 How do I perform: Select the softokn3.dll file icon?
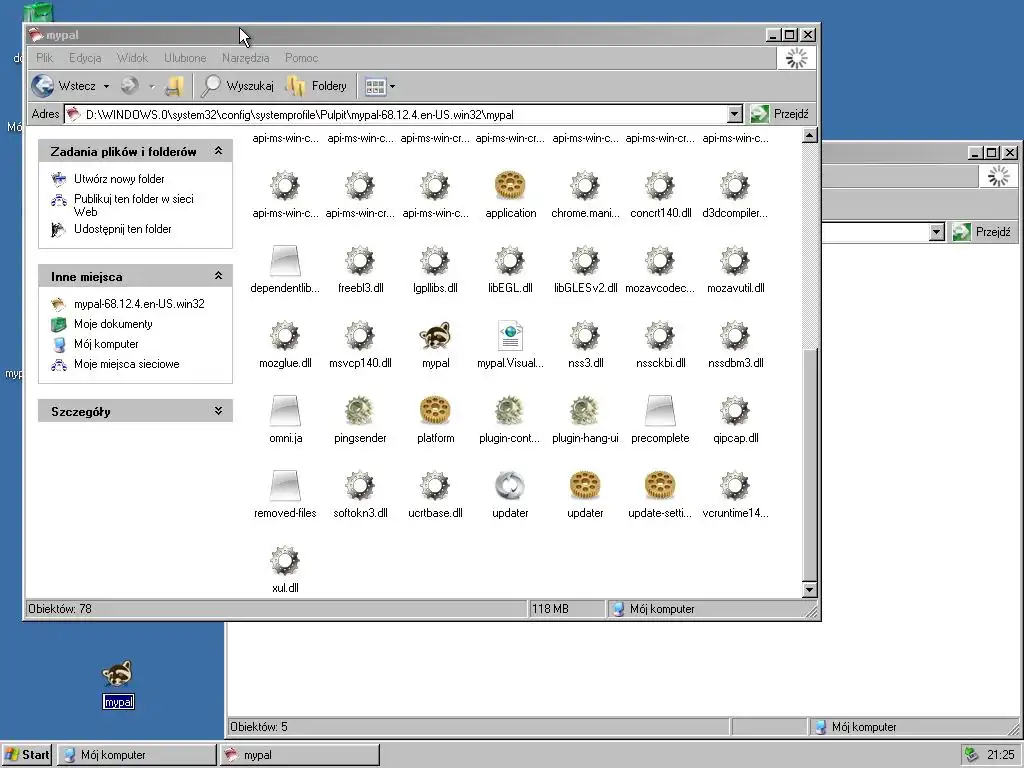click(x=360, y=486)
